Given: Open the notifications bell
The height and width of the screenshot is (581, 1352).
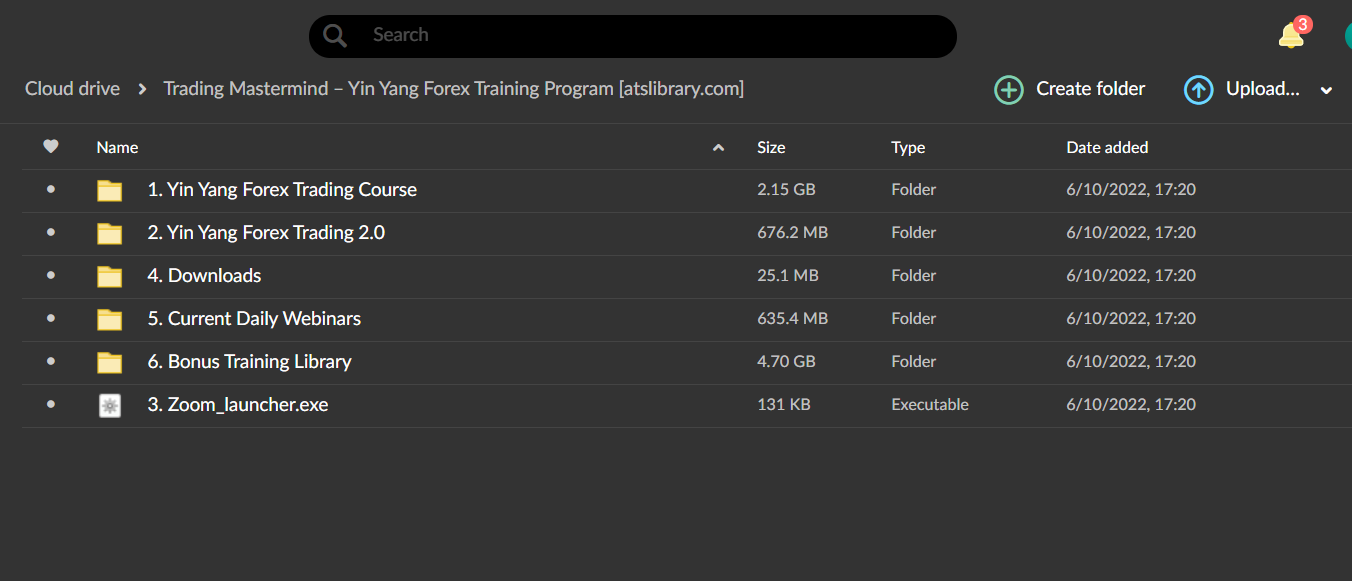Looking at the screenshot, I should coord(1290,35).
